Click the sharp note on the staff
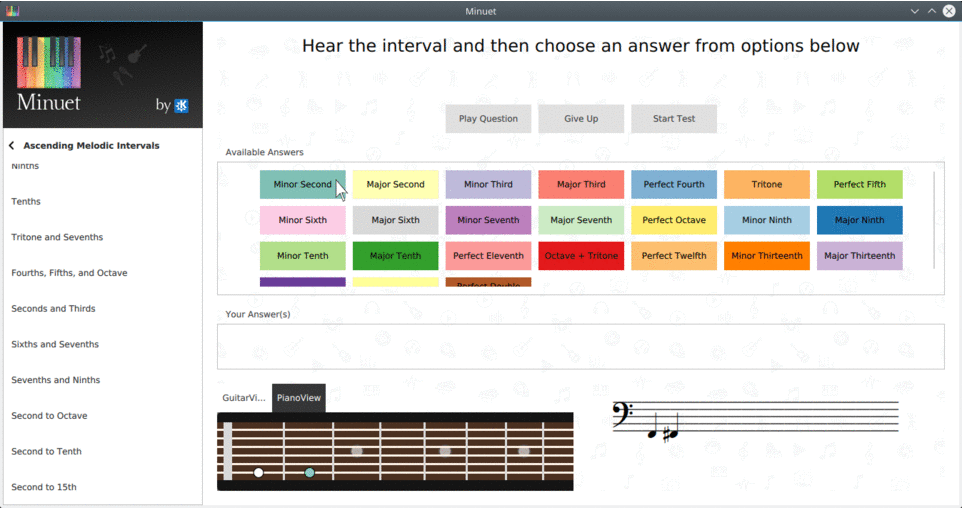 point(671,433)
